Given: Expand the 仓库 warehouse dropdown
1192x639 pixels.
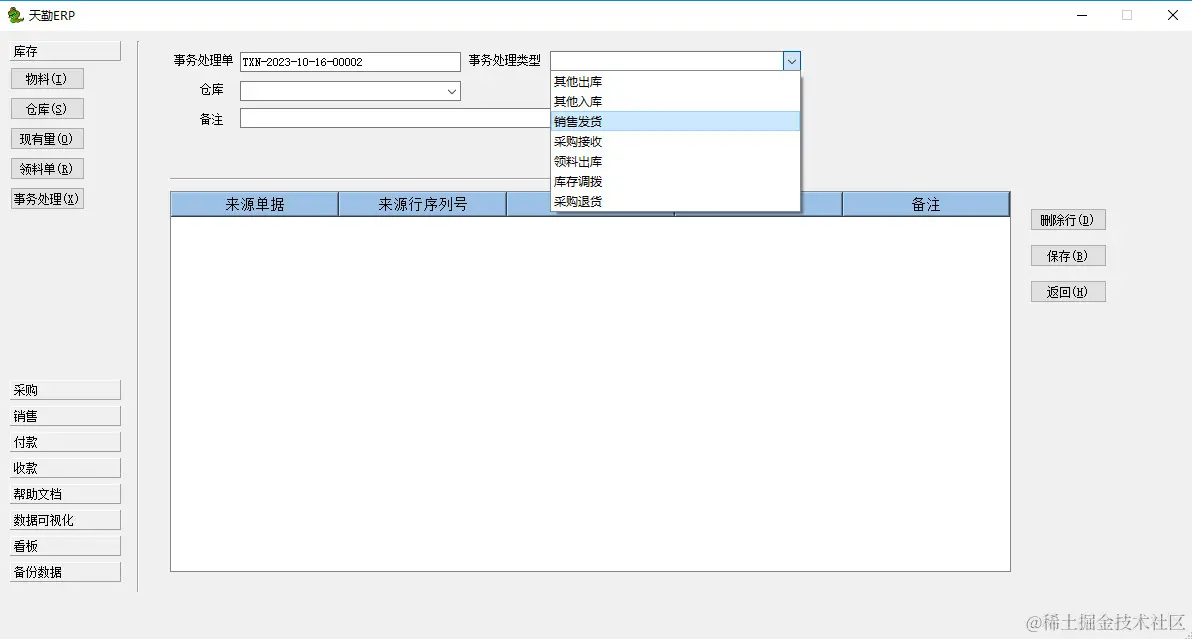Looking at the screenshot, I should (451, 90).
